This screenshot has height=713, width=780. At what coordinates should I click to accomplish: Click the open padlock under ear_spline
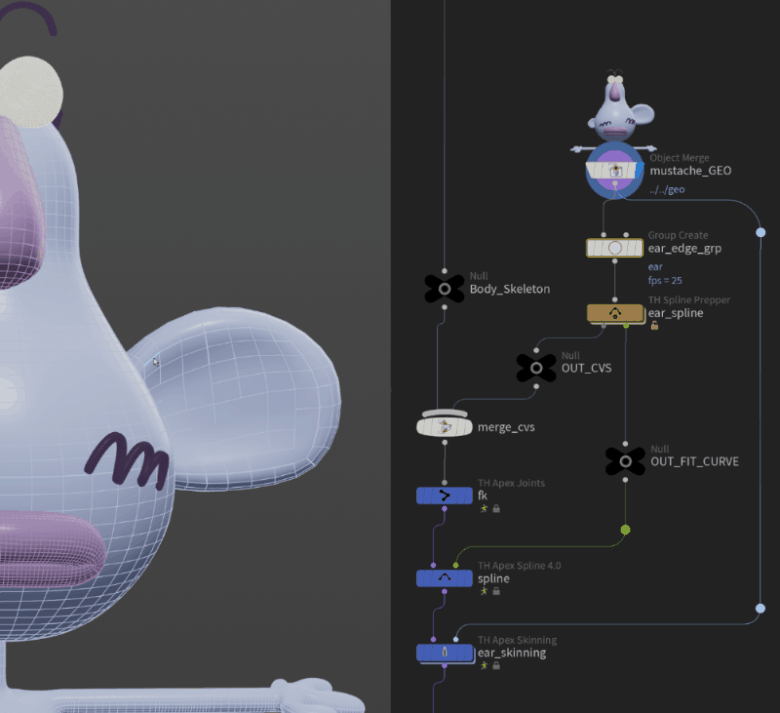(x=654, y=325)
